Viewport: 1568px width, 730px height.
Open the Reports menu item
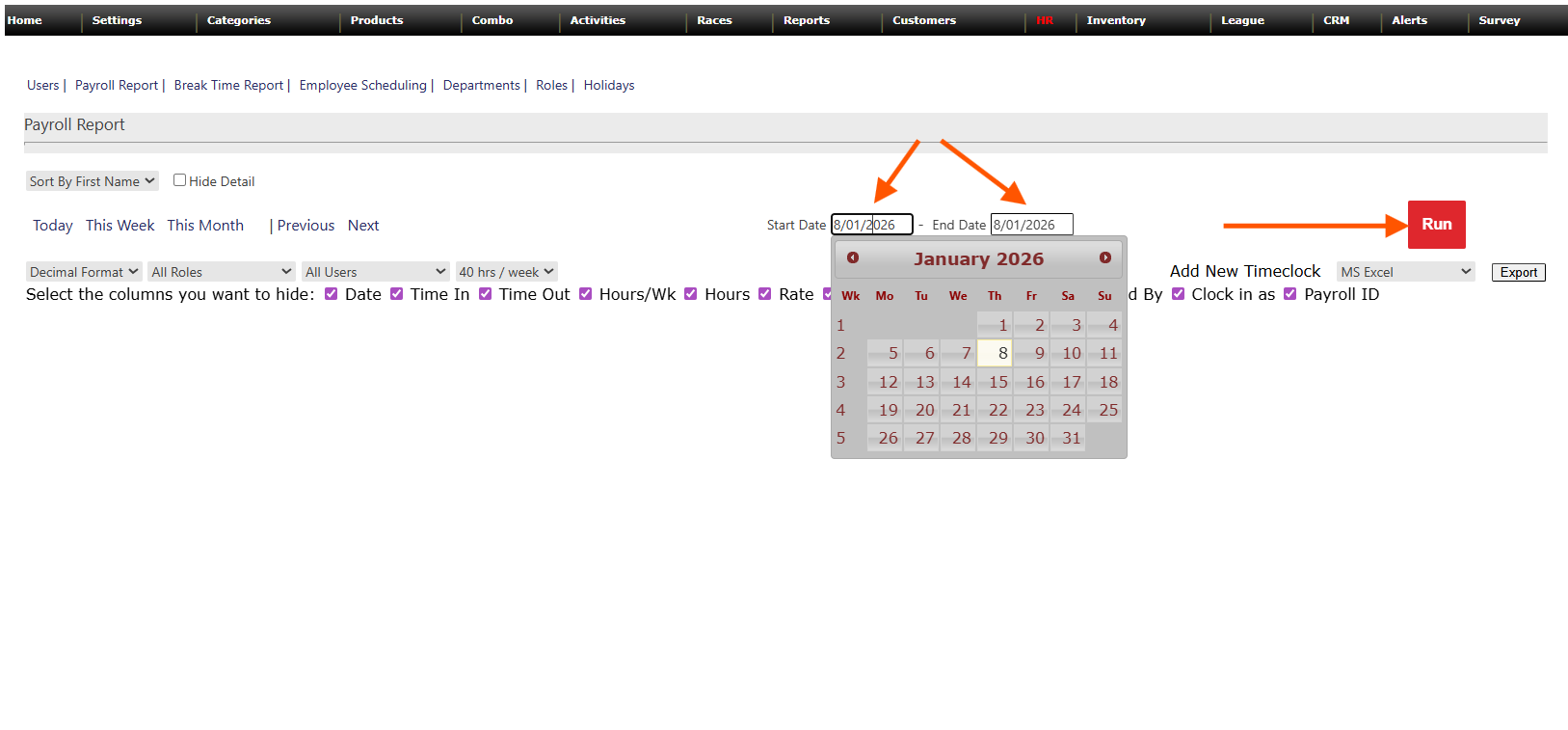click(x=806, y=20)
